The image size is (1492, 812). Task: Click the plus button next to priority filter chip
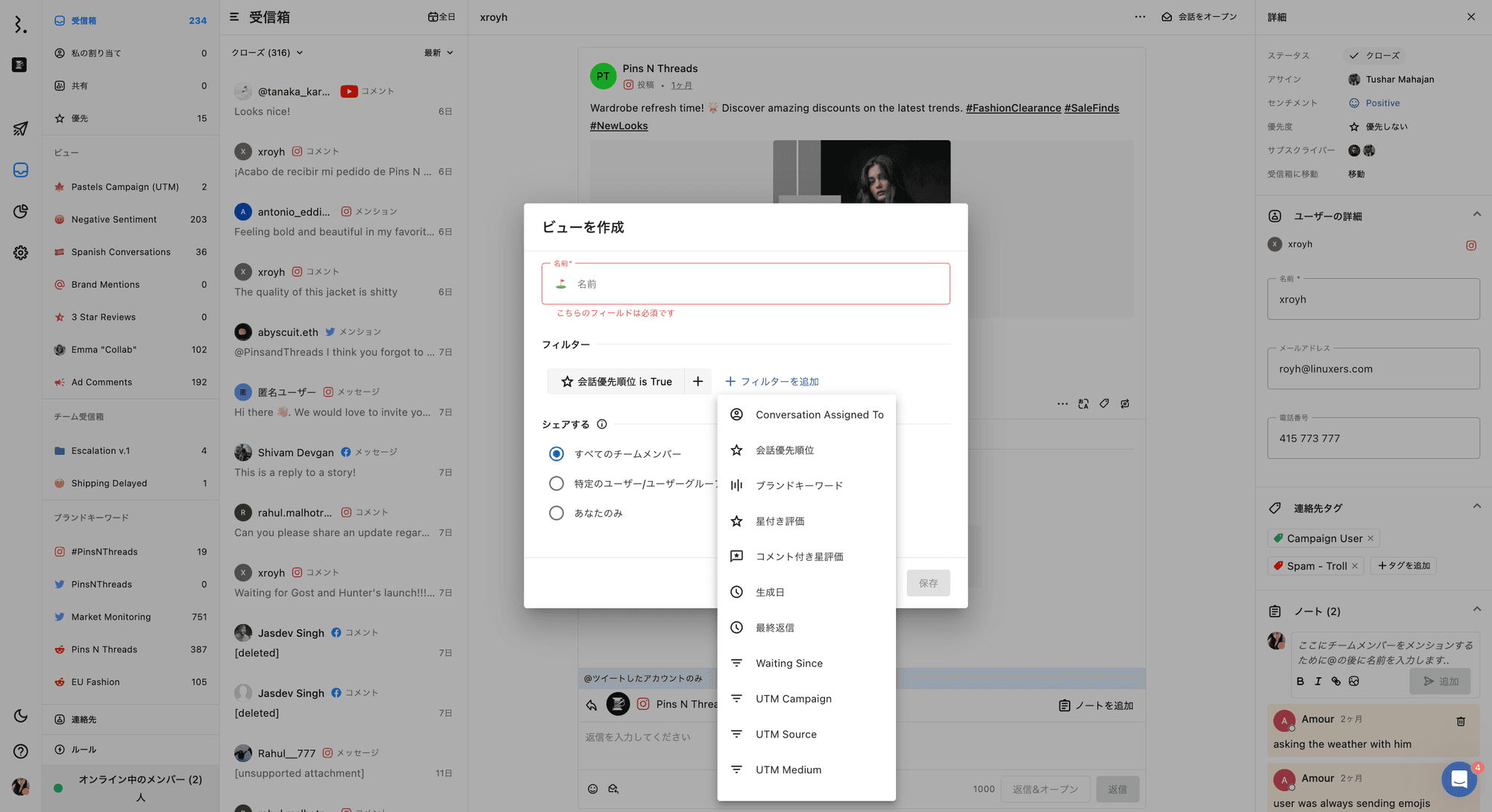point(698,382)
